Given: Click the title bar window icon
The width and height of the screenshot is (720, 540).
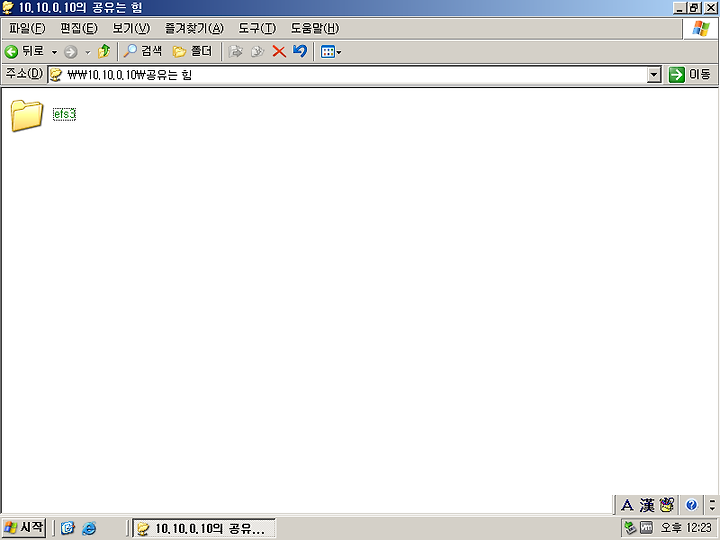Looking at the screenshot, I should click(x=8, y=7).
